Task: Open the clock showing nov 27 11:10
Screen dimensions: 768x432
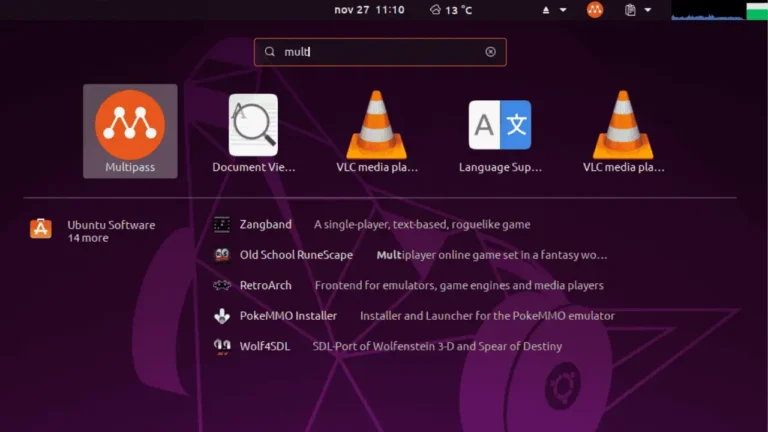Action: tap(369, 10)
